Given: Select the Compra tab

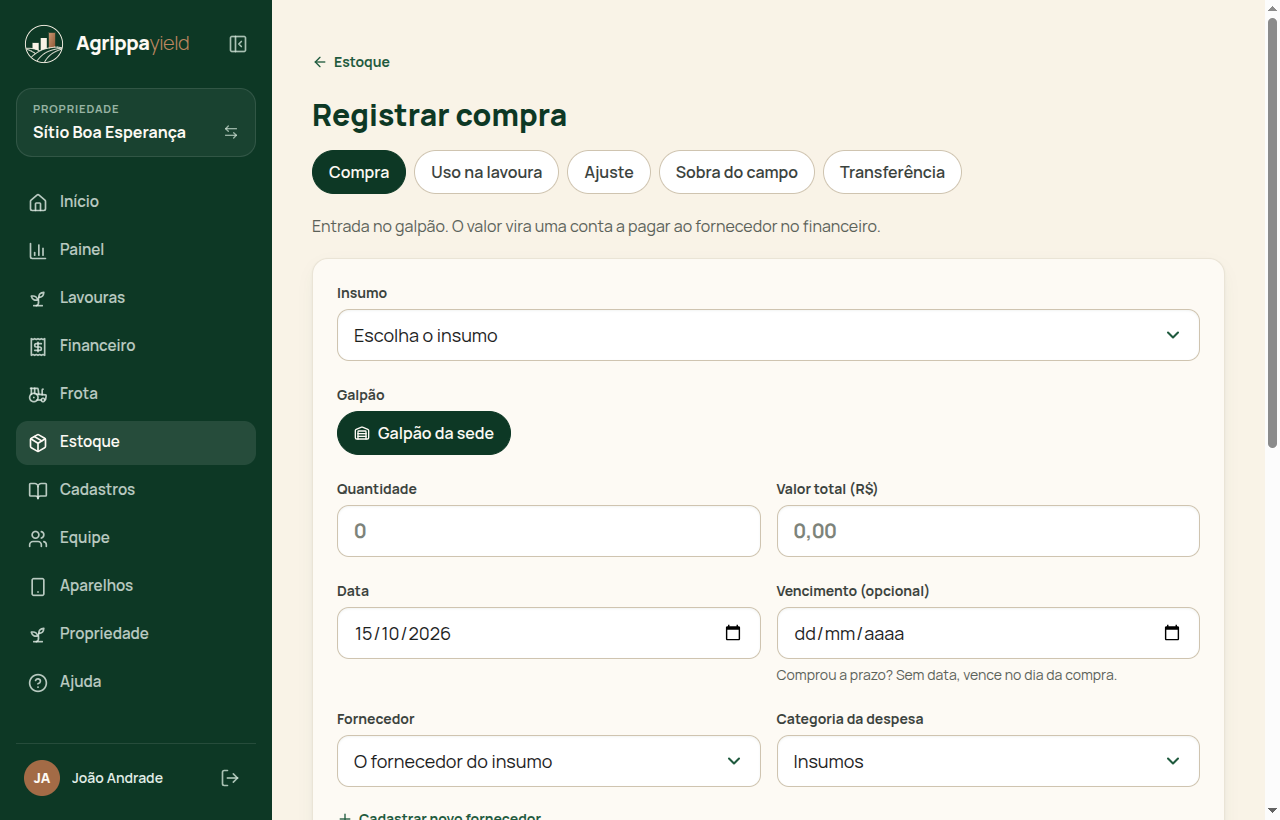Looking at the screenshot, I should coord(359,172).
